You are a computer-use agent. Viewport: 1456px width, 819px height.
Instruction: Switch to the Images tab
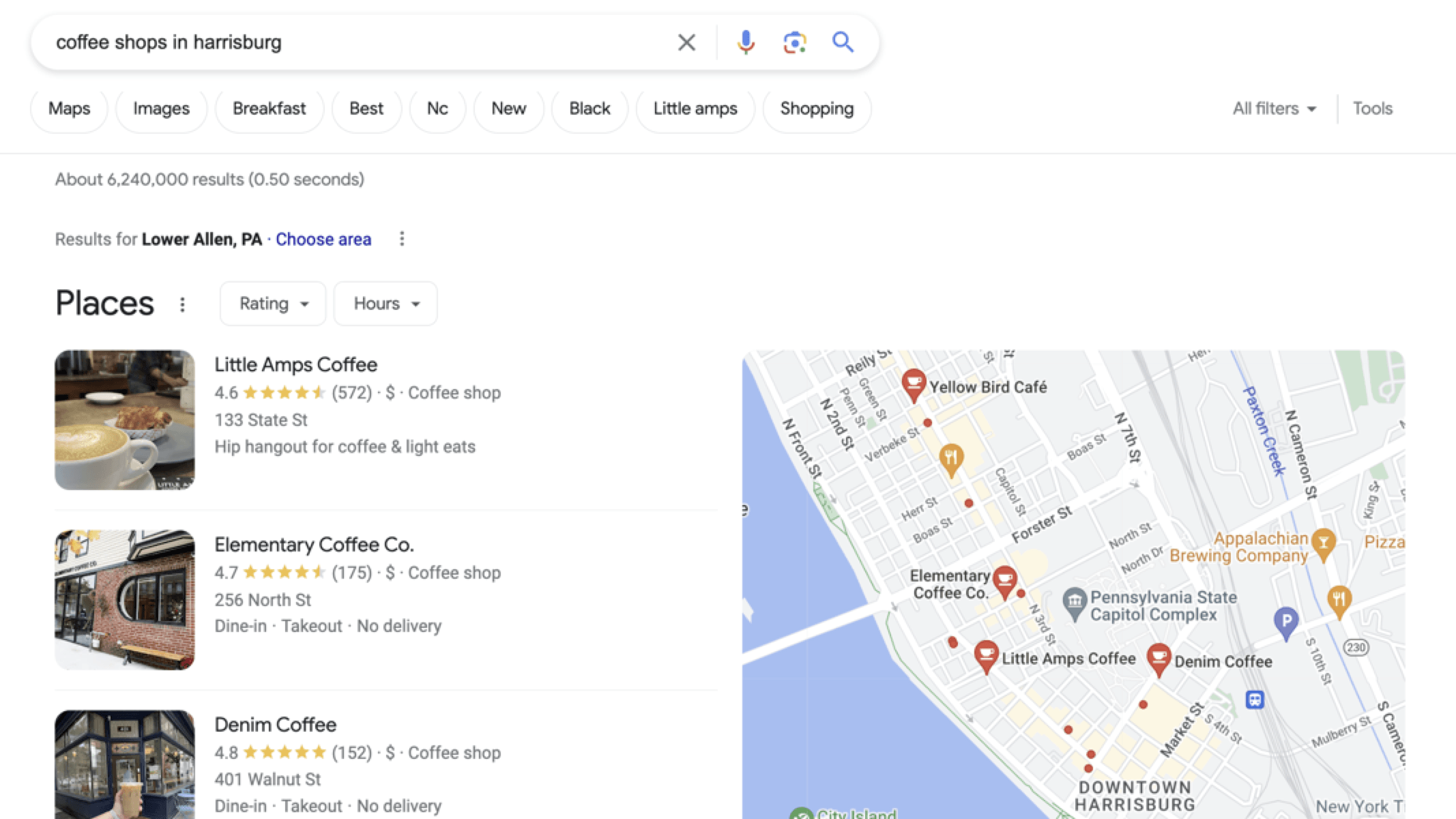tap(161, 109)
